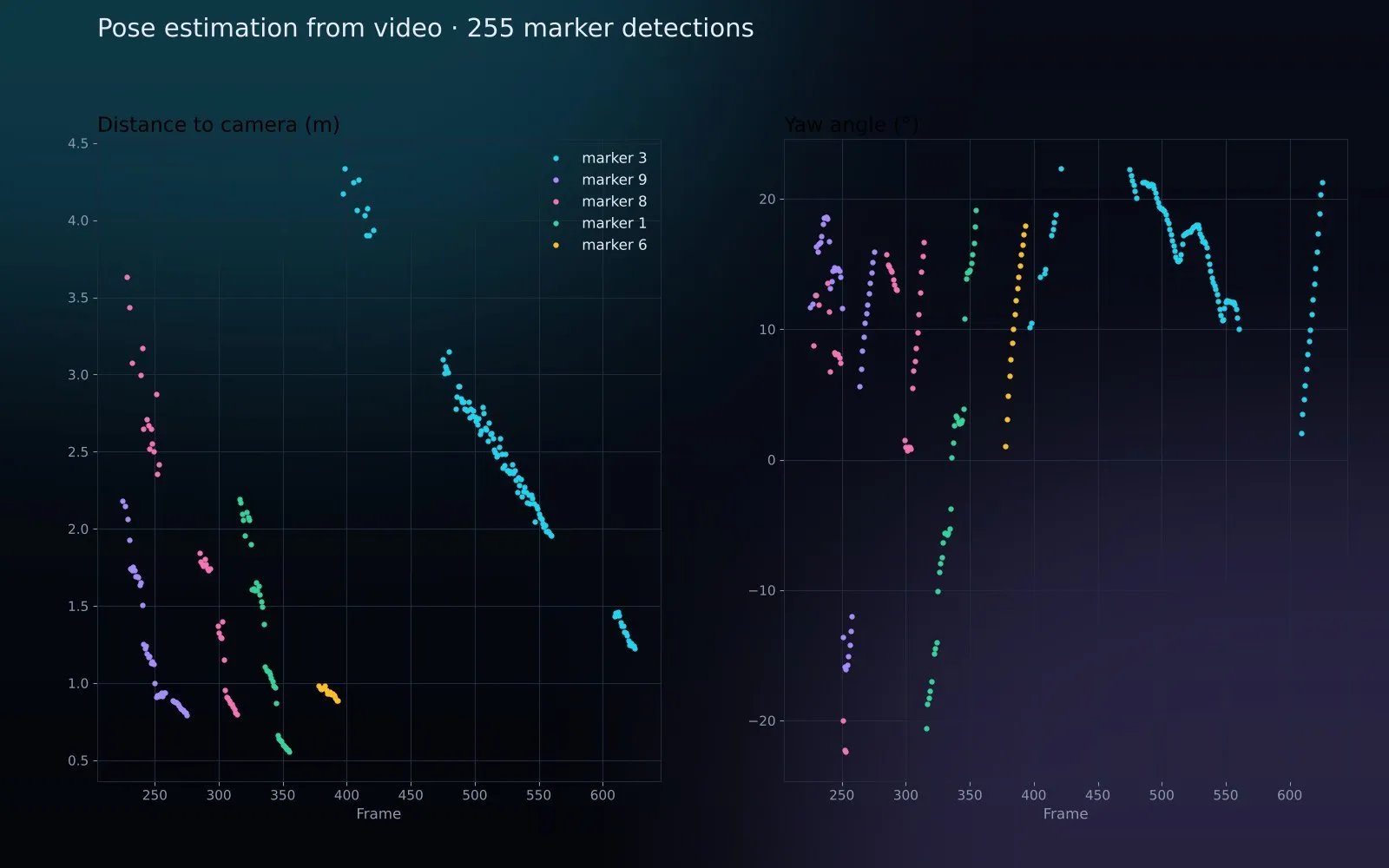Select the marker 8 legend entry
1389x868 pixels.
(600, 201)
